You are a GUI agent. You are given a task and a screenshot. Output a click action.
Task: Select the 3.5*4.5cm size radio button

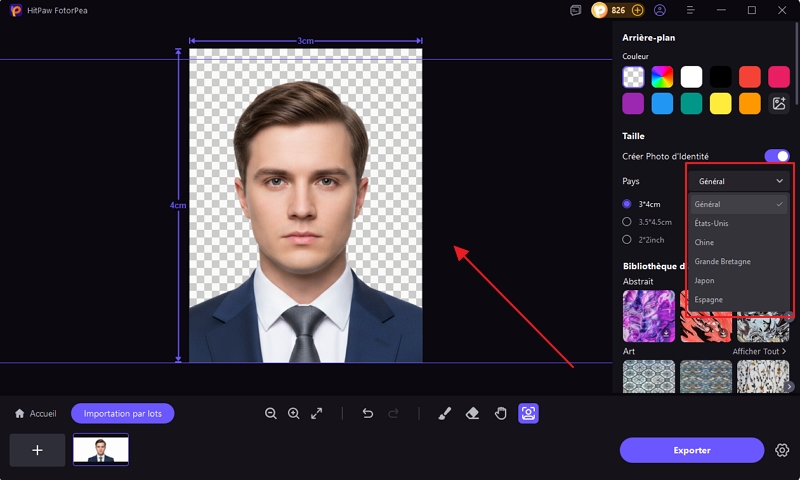click(x=627, y=221)
